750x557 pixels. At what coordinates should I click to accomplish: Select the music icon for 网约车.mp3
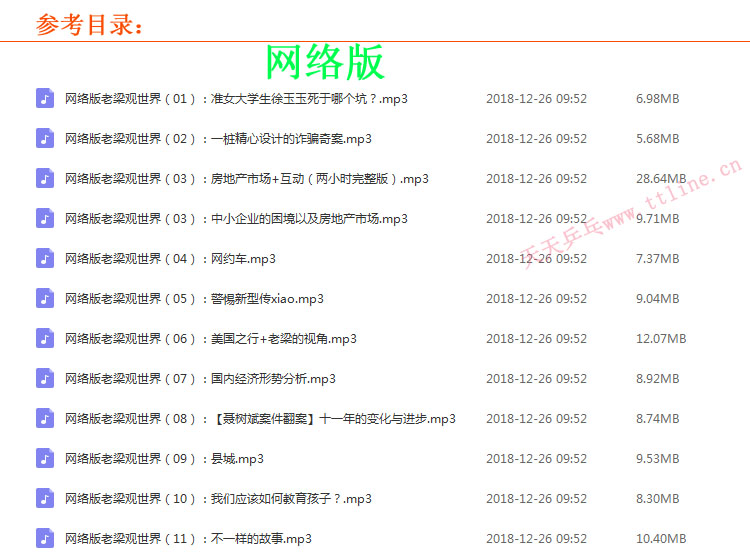(45, 258)
